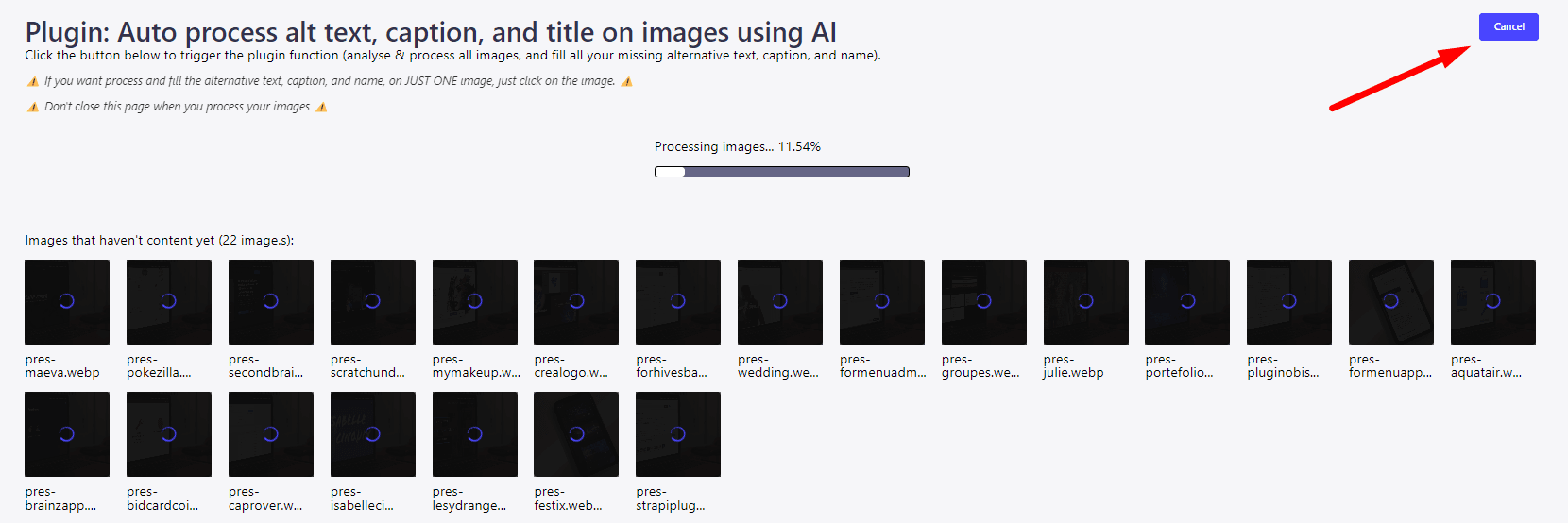Pick the pres-groupes image thumbnail

pyautogui.click(x=984, y=302)
